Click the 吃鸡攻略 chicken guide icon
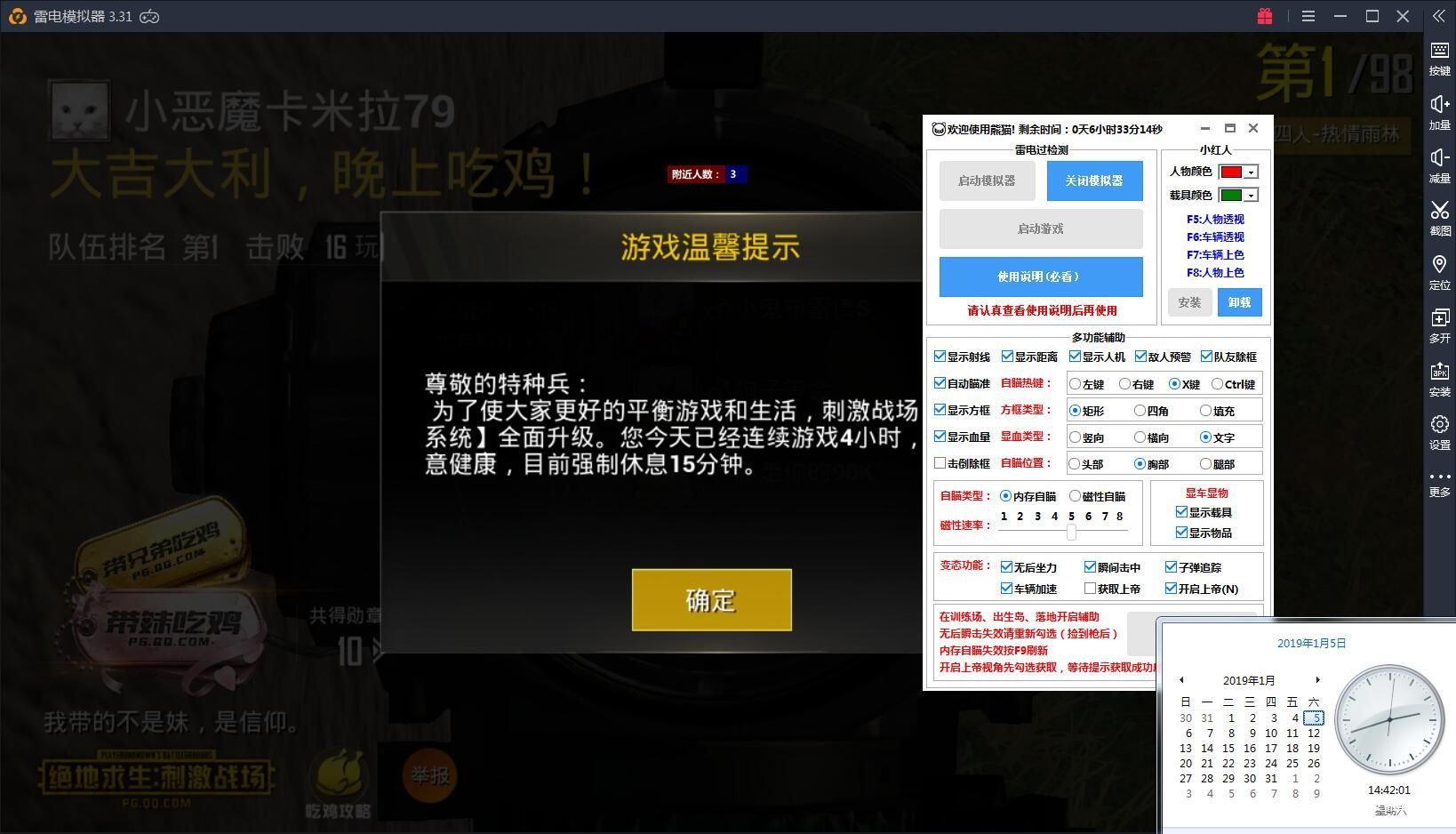This screenshot has height=834, width=1456. coord(338,784)
